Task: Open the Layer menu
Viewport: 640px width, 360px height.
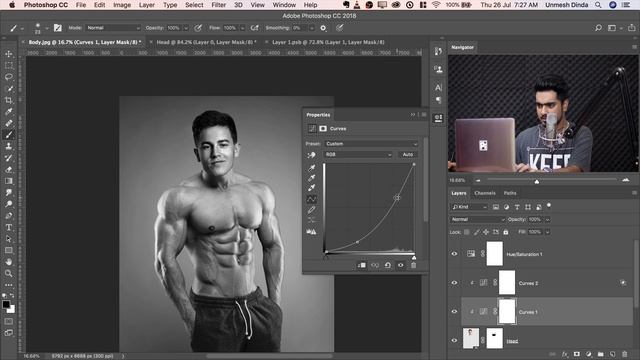Action: [147, 5]
